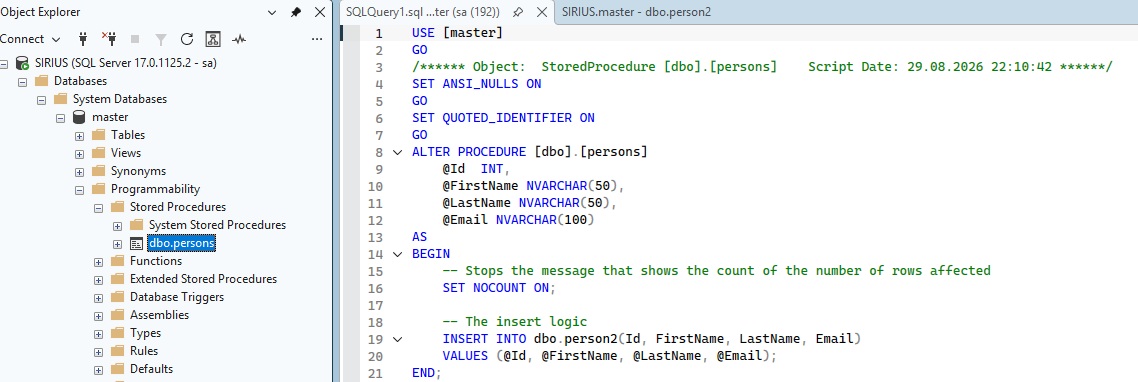The height and width of the screenshot is (382, 1138).
Task: Toggle the Object Explorer auto-hide pin
Action: [295, 12]
